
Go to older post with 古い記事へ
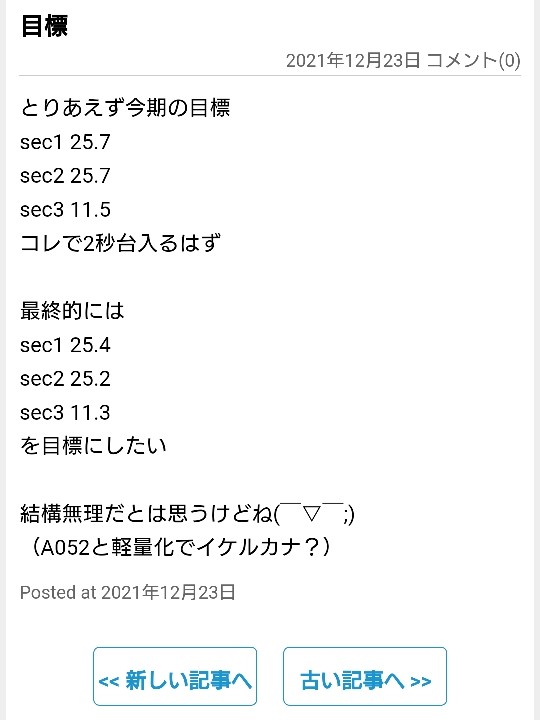coord(365,676)
